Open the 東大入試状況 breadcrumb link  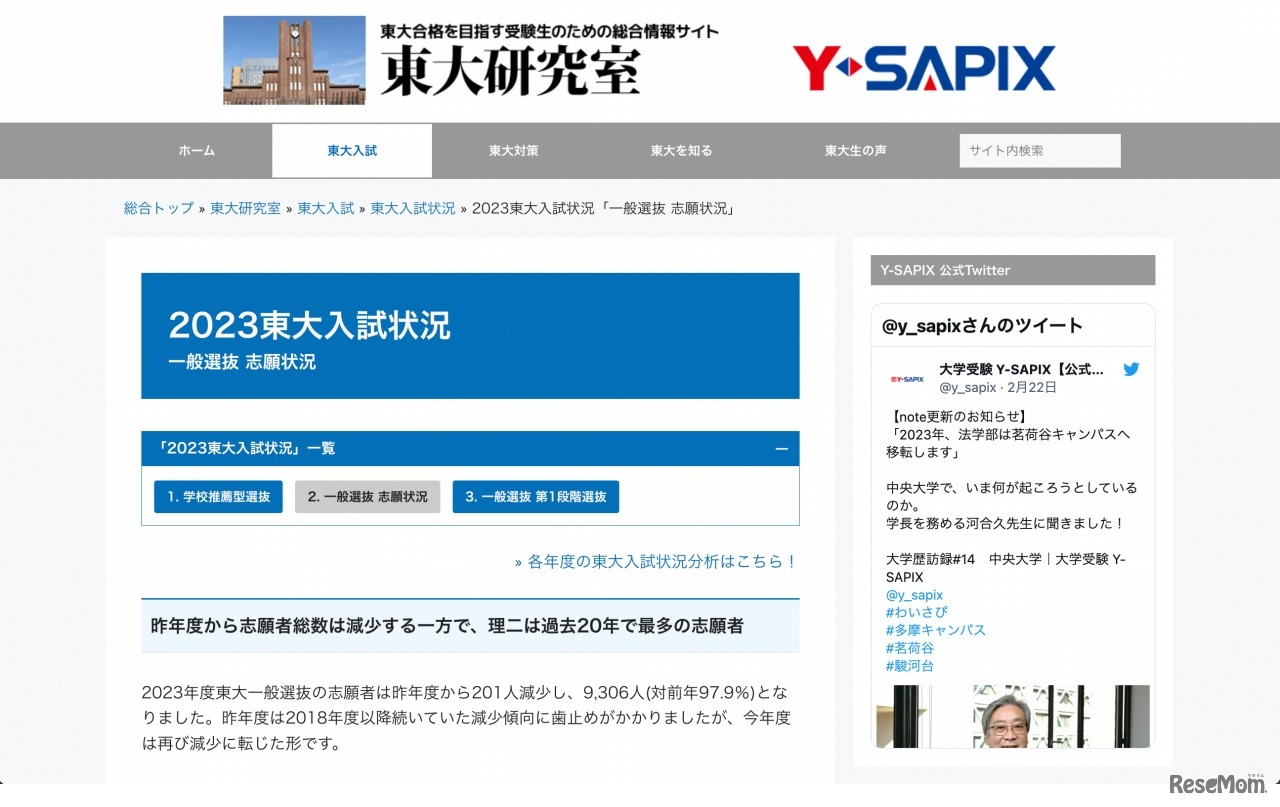pyautogui.click(x=412, y=208)
